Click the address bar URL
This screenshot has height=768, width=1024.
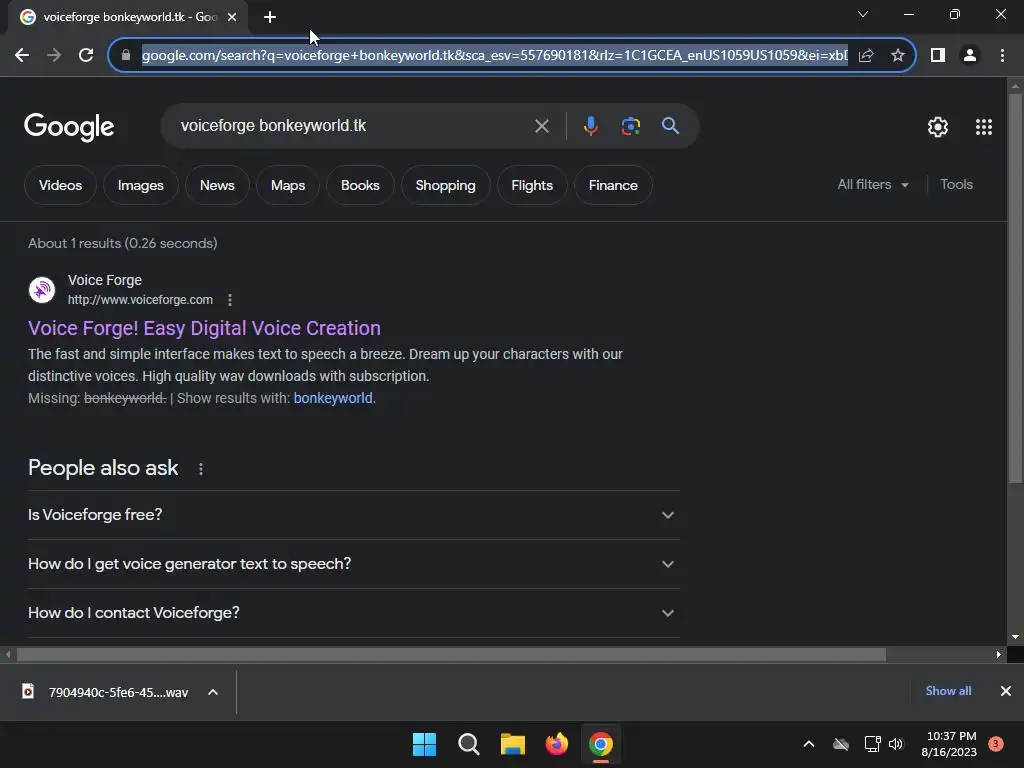[x=494, y=56]
